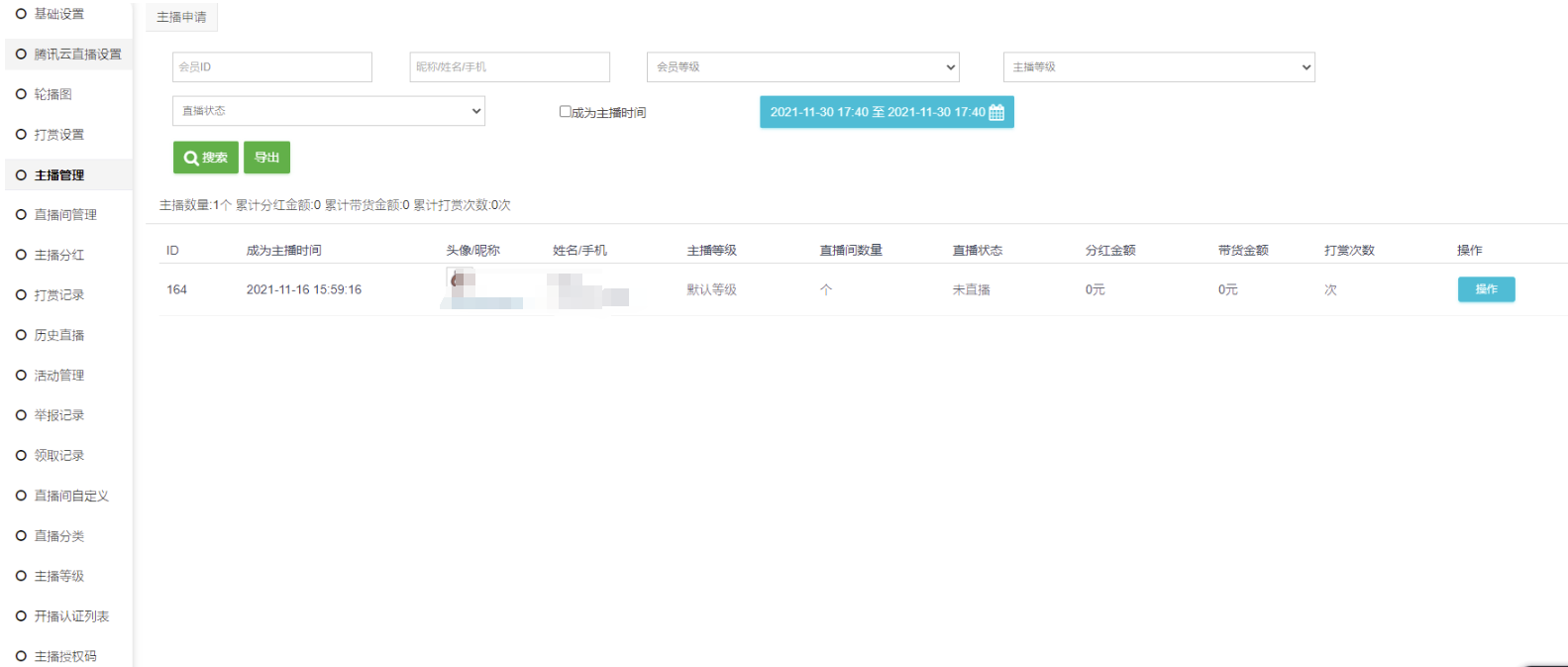Open 打赏记录 from the sidebar
This screenshot has width=1568, height=667.
click(59, 294)
